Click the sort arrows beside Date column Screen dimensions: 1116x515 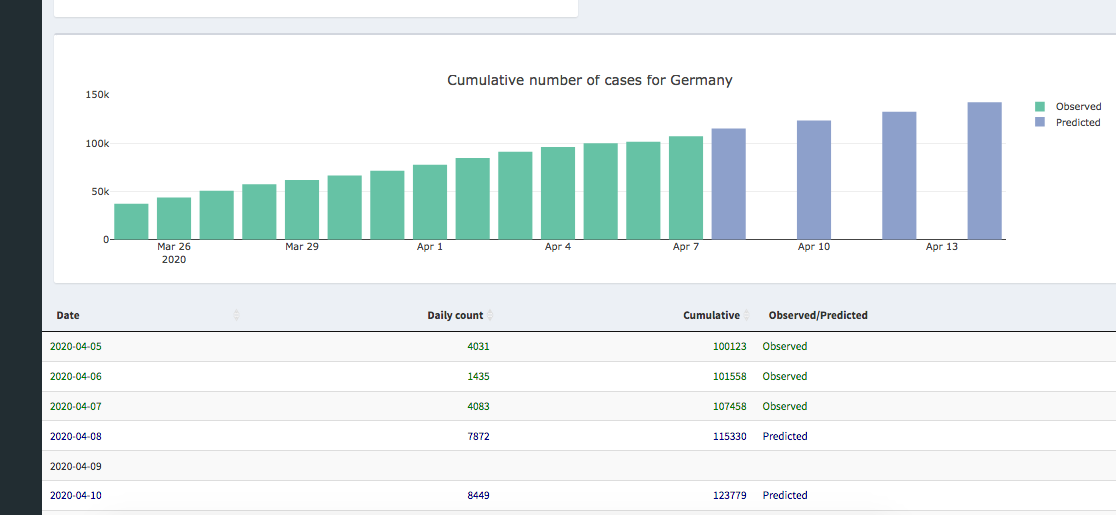237,315
